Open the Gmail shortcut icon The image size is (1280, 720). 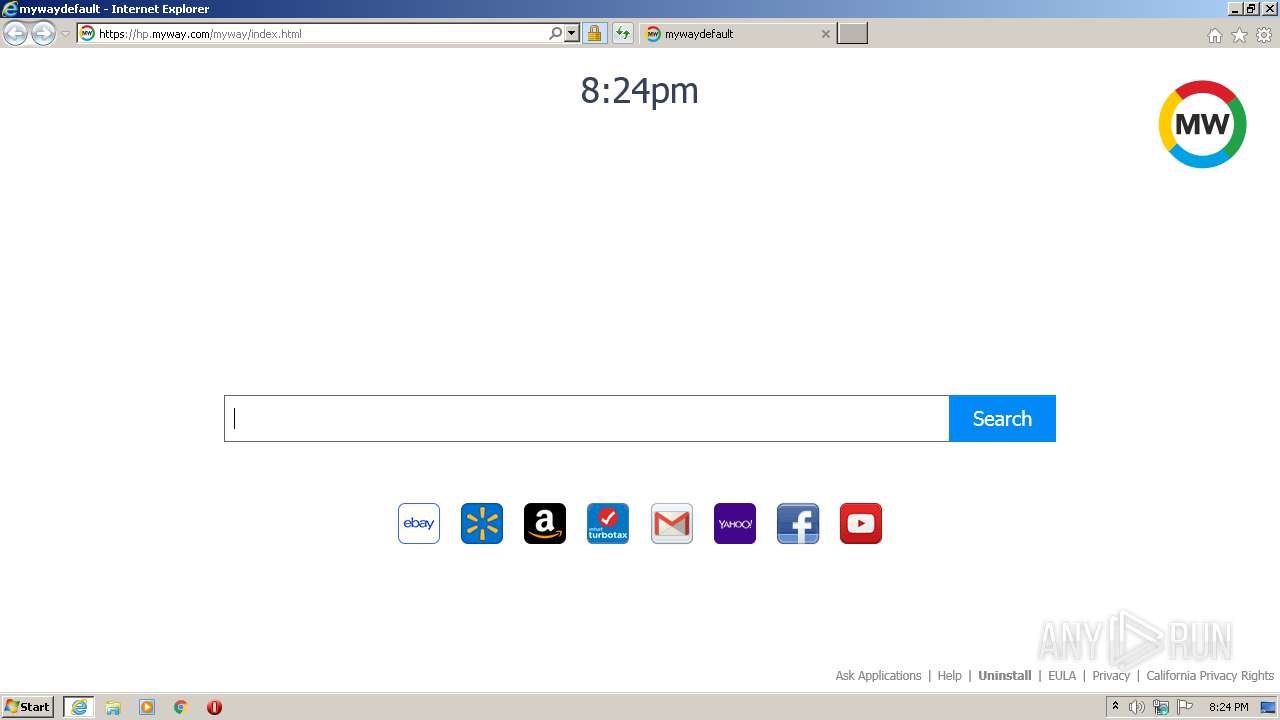pos(672,523)
